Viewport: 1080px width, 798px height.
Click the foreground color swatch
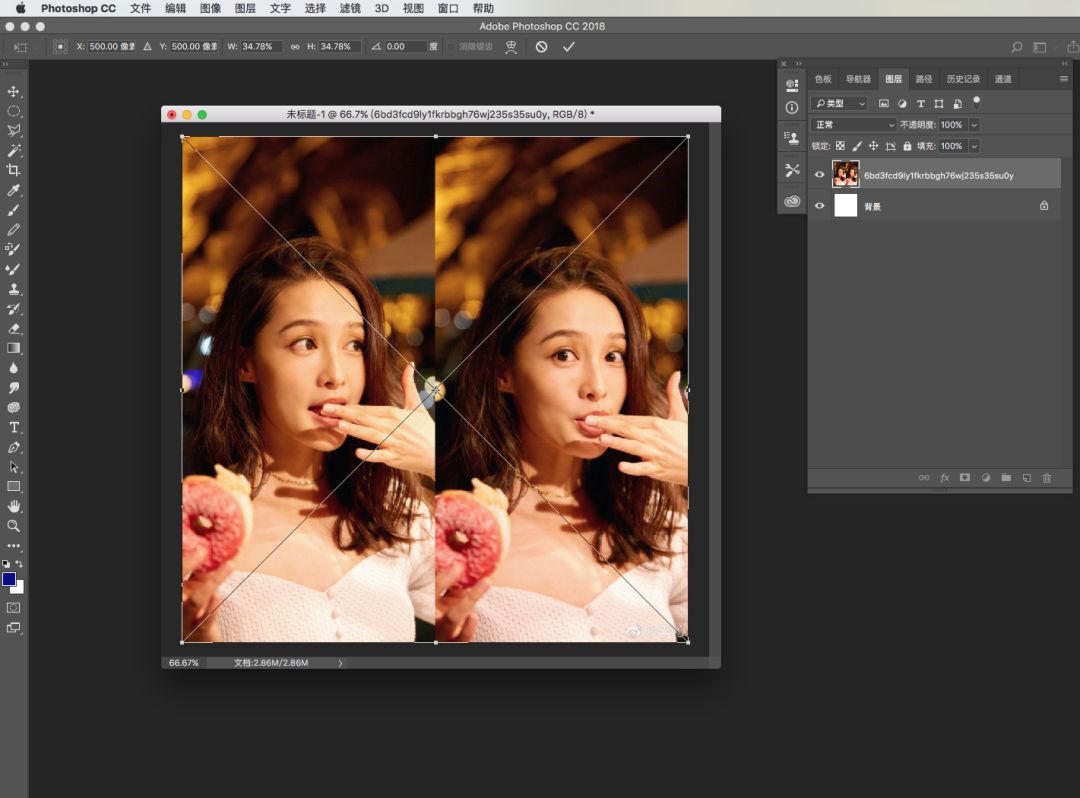point(9,579)
